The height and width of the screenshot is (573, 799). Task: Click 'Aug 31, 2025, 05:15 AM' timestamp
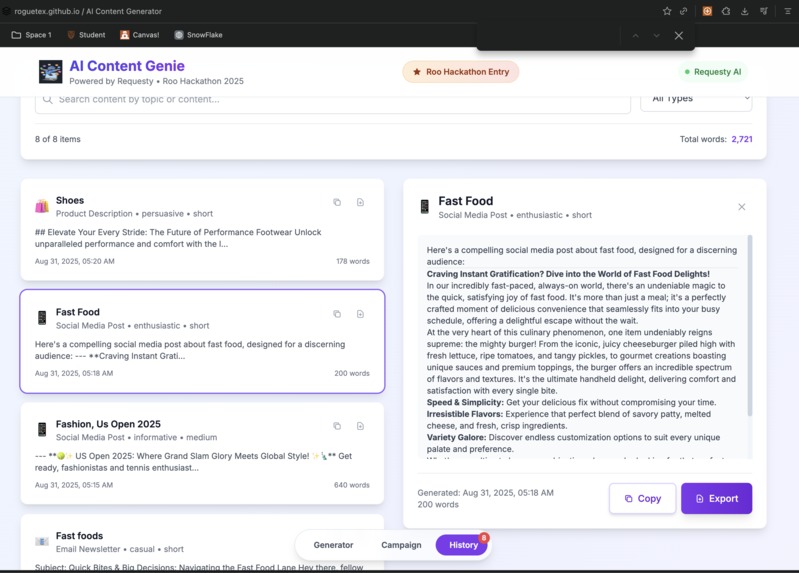click(x=74, y=485)
